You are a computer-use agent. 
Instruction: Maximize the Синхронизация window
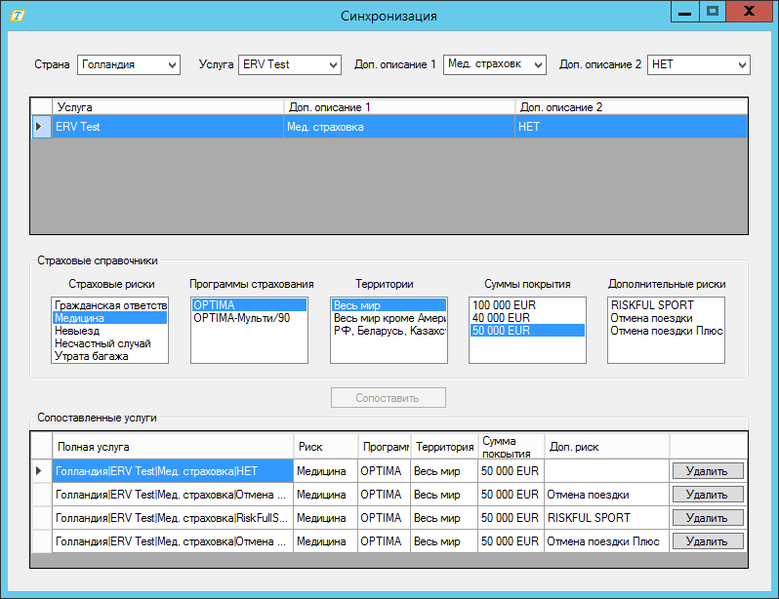(712, 12)
